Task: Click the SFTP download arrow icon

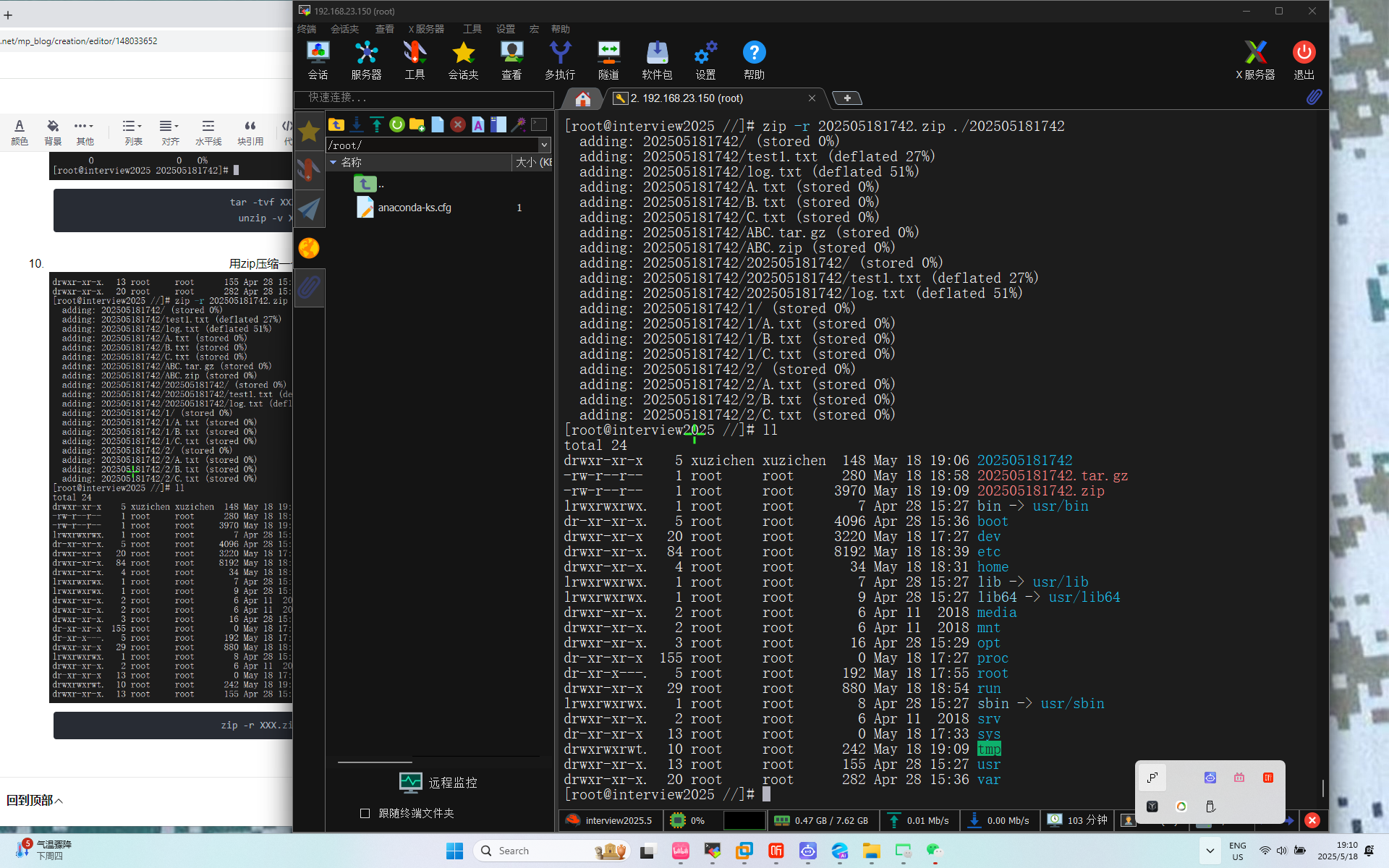Action: [357, 124]
